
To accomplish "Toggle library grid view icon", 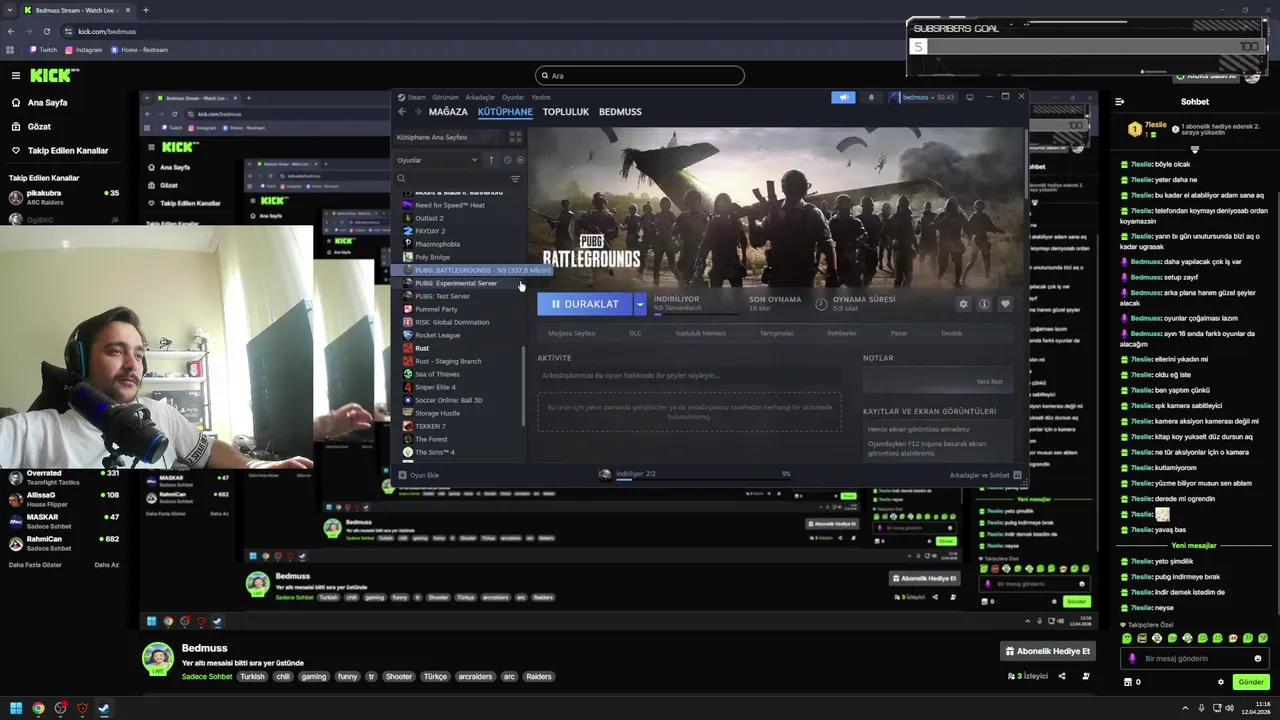I will click(516, 137).
